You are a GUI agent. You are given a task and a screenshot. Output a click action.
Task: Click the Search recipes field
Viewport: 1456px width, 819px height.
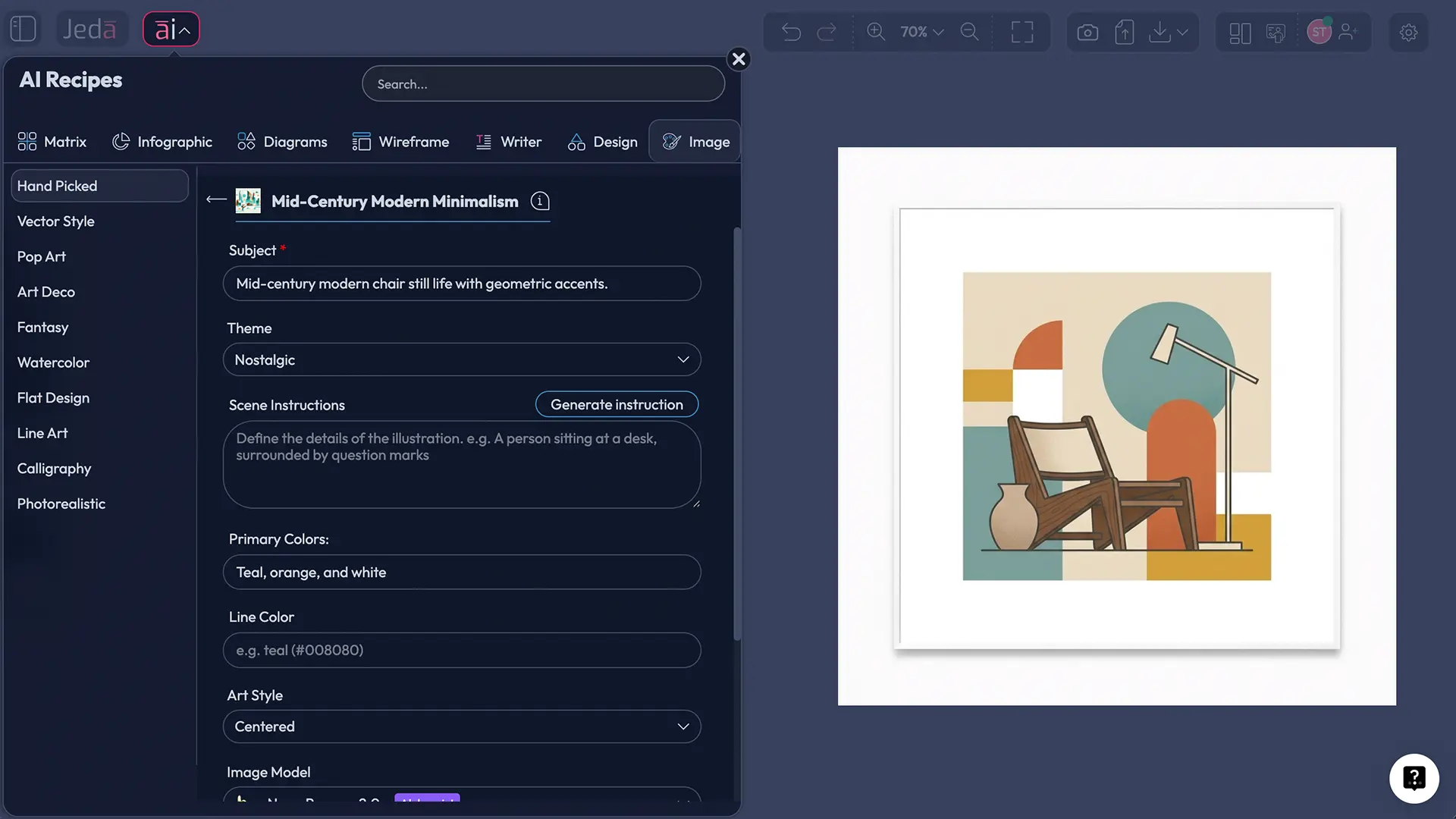pos(543,84)
